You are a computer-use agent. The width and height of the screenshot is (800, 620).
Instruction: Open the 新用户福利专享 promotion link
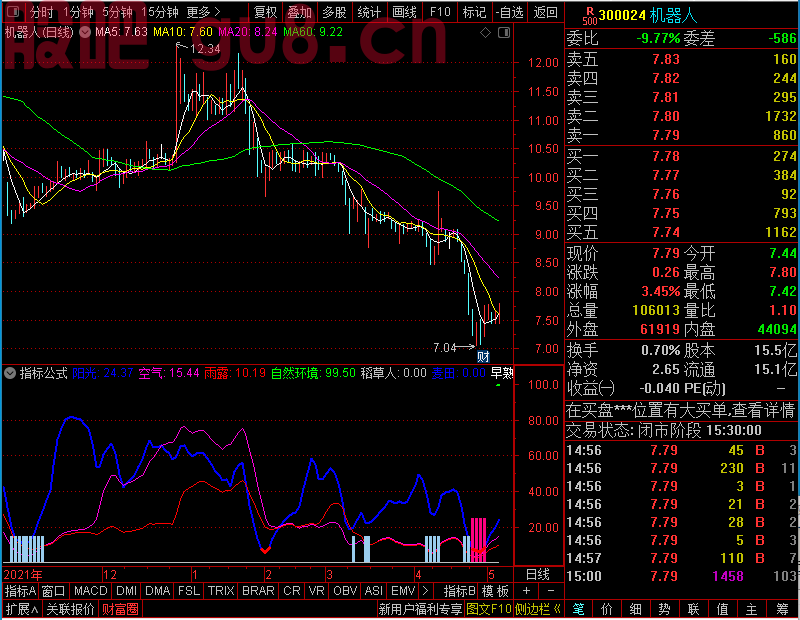coord(420,609)
